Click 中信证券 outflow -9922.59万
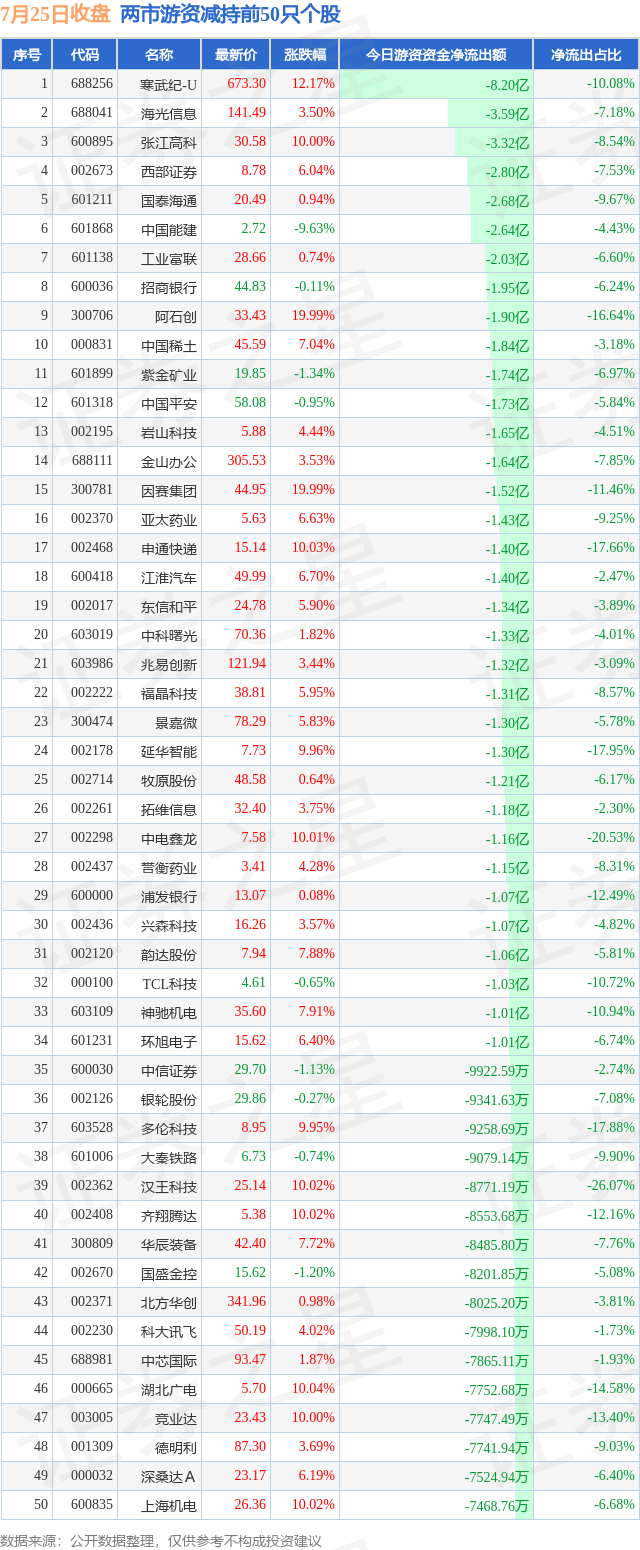The width and height of the screenshot is (640, 1550). tap(497, 1070)
